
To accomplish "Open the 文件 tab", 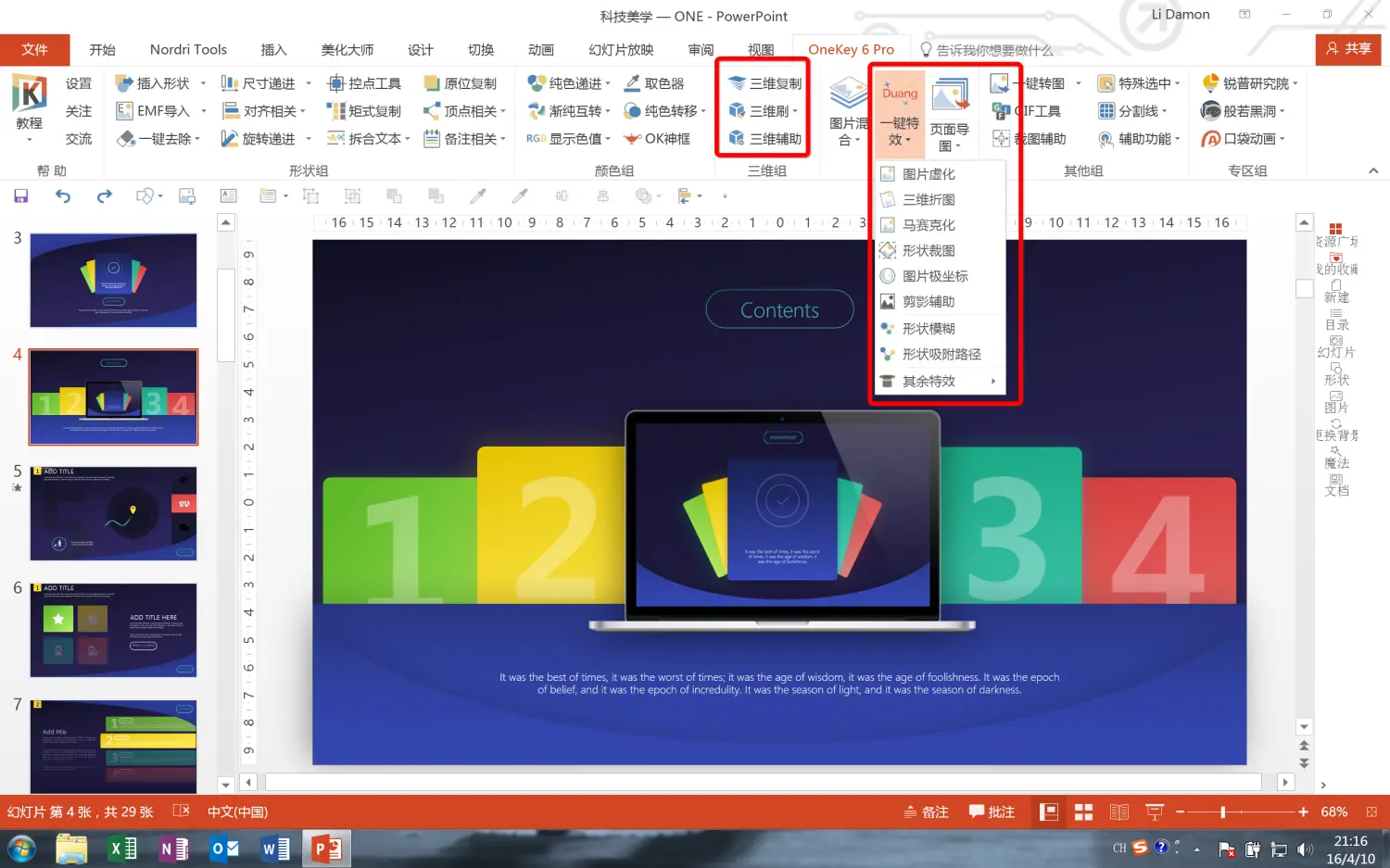I will point(35,50).
